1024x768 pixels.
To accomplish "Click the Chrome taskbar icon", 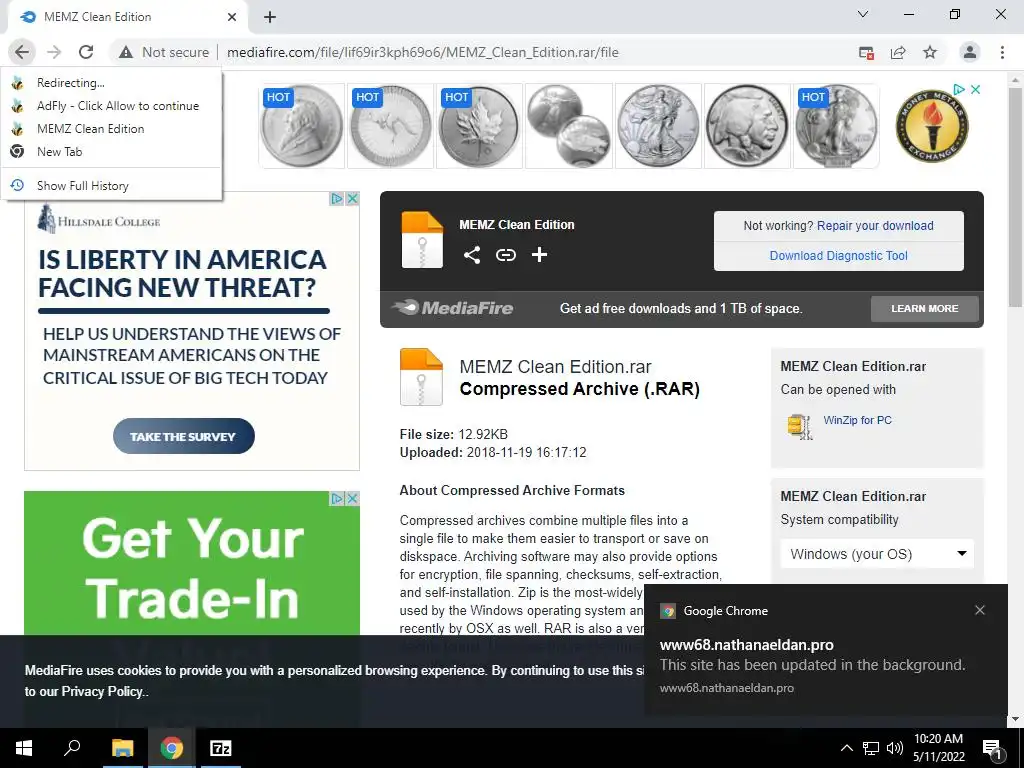I will pos(171,748).
